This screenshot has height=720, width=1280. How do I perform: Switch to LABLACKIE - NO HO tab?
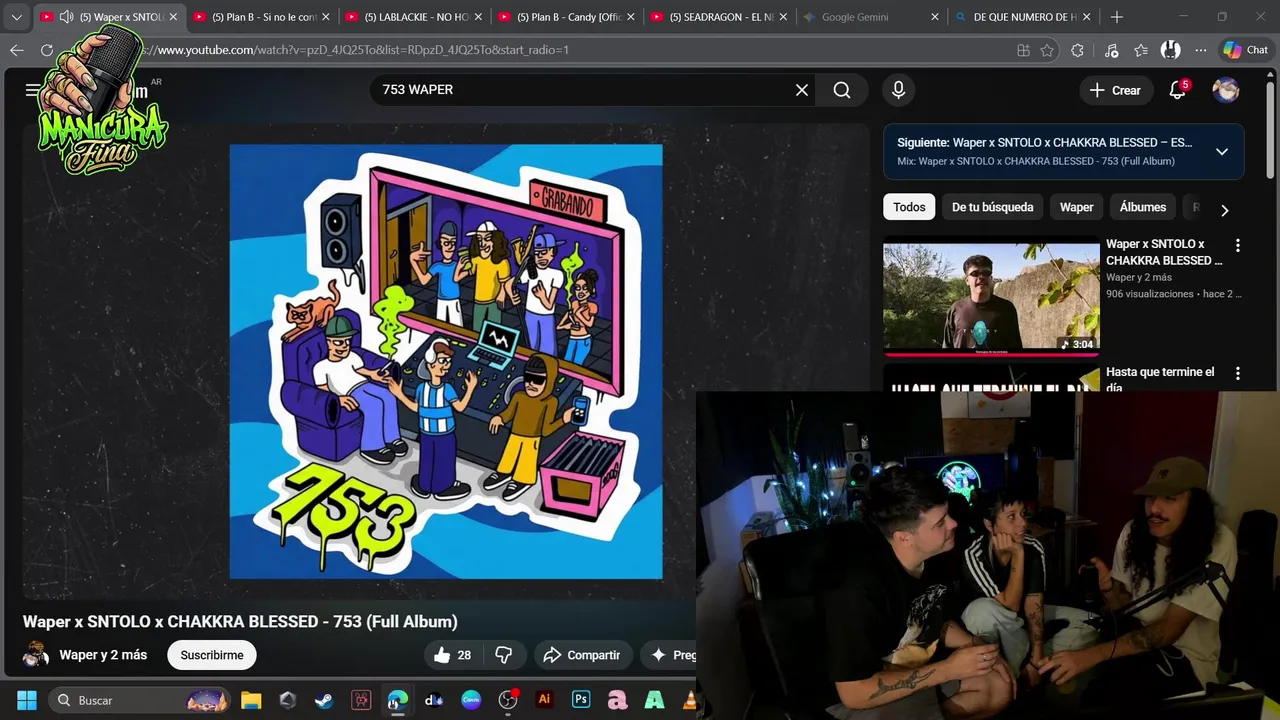(412, 17)
